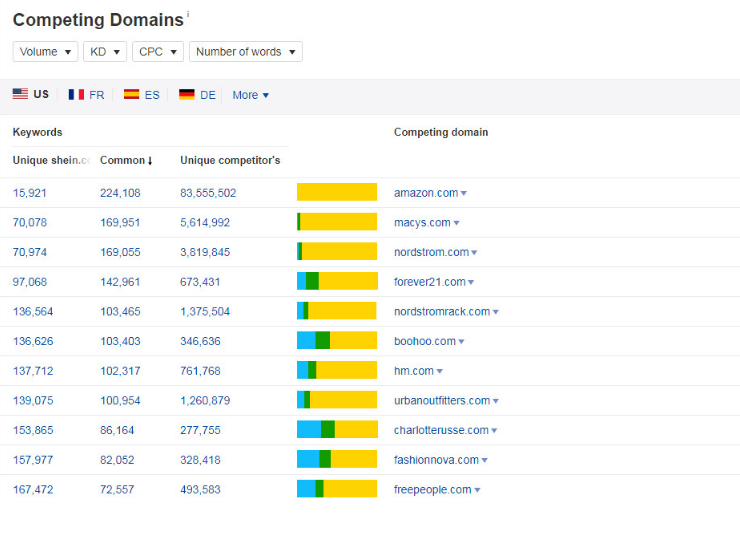Image resolution: width=740 pixels, height=538 pixels.
Task: Expand the caret next to amazon.com
Action: (463, 193)
